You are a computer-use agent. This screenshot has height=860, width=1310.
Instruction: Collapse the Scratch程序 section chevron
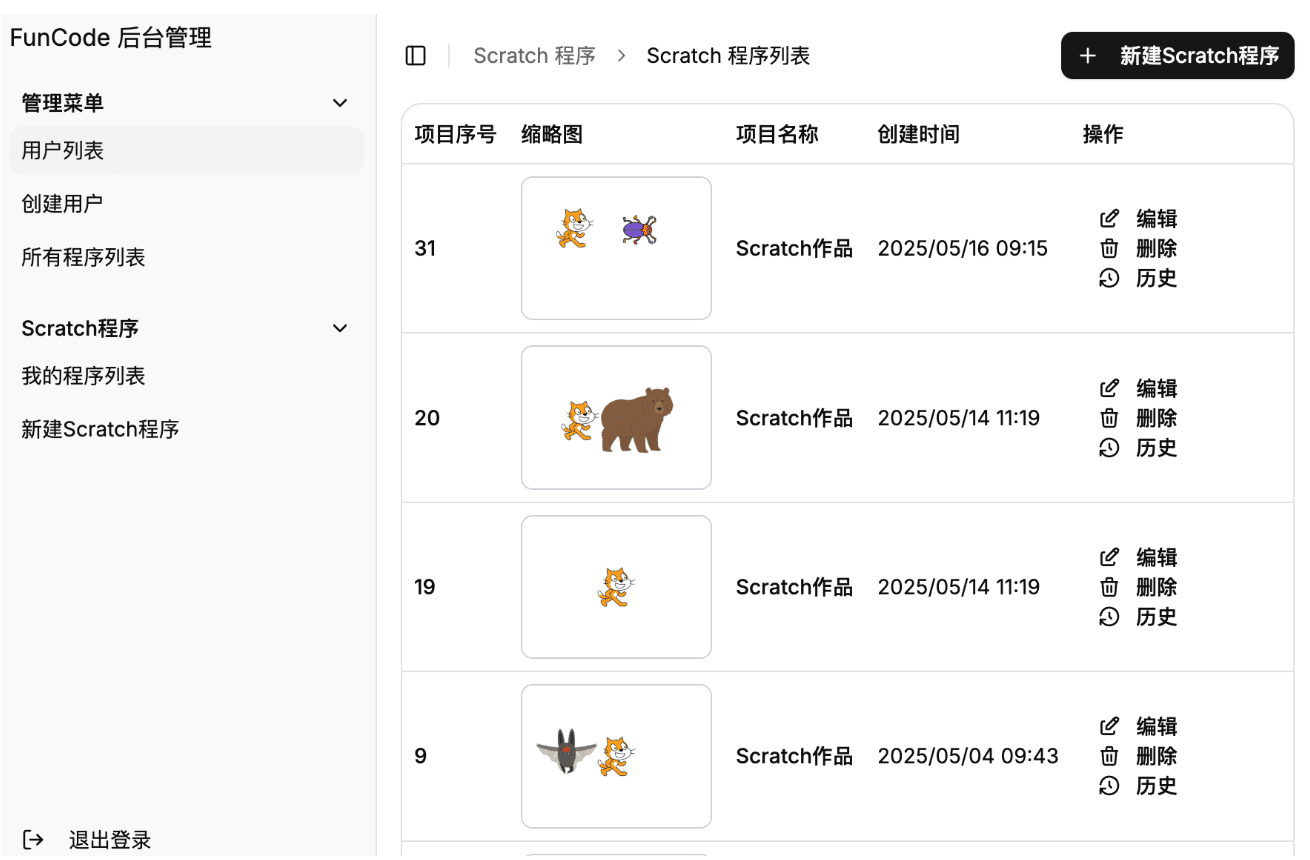[x=340, y=328]
